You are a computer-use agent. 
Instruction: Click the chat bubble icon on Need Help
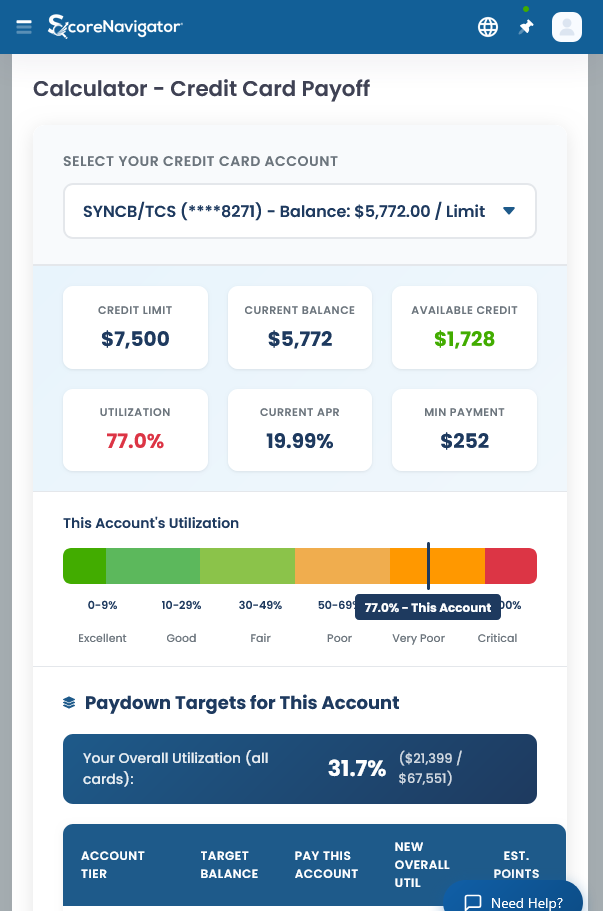(x=472, y=902)
